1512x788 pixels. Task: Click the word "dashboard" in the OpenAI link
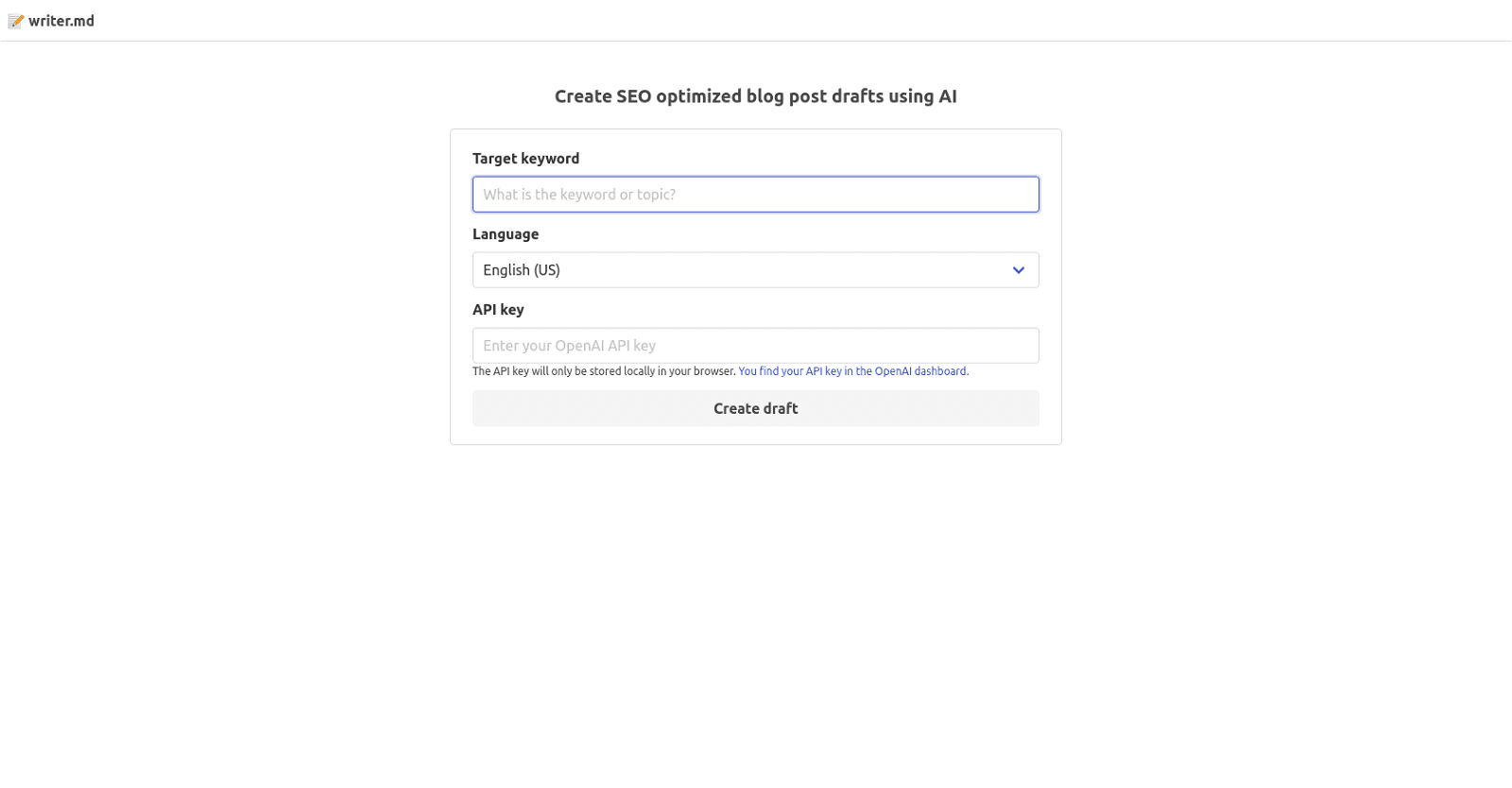[x=940, y=371]
